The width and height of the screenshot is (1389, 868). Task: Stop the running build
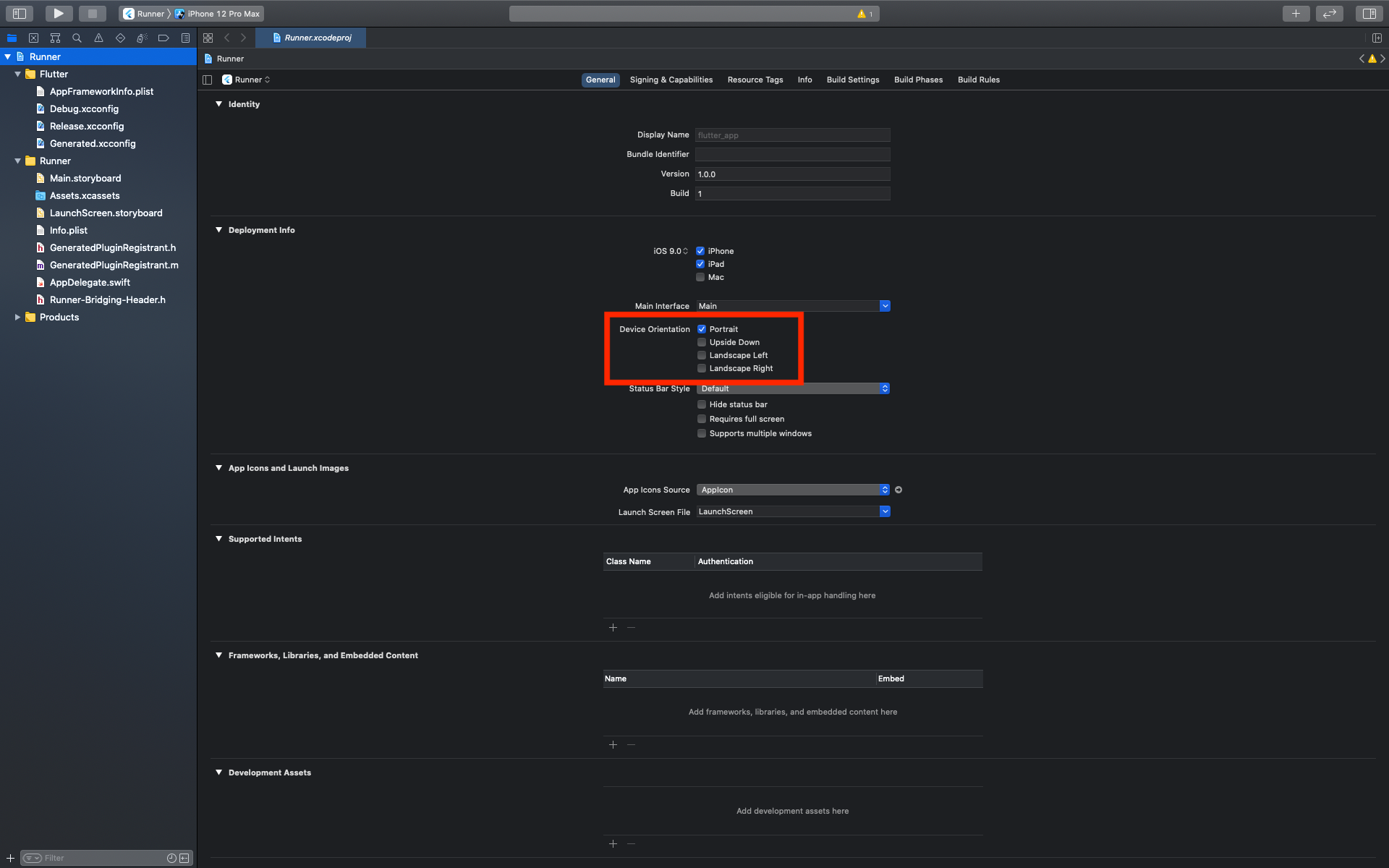coord(92,13)
